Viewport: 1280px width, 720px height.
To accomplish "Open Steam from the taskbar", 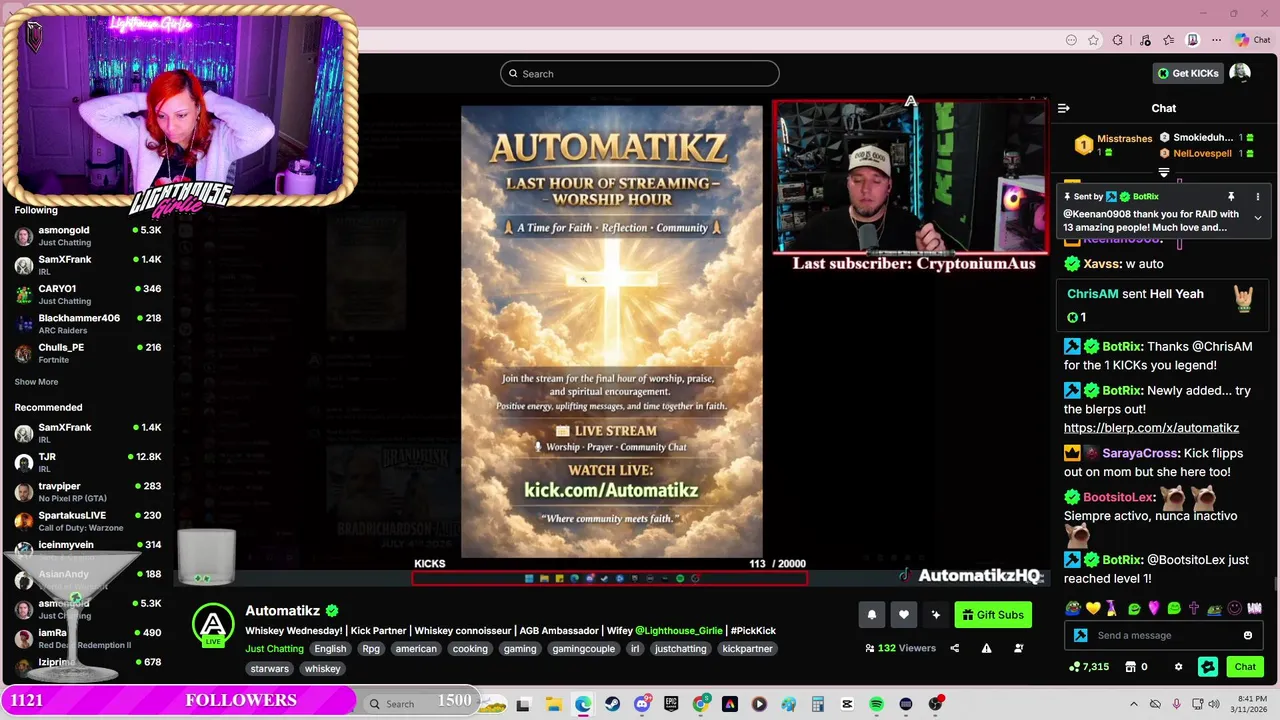I will [612, 704].
